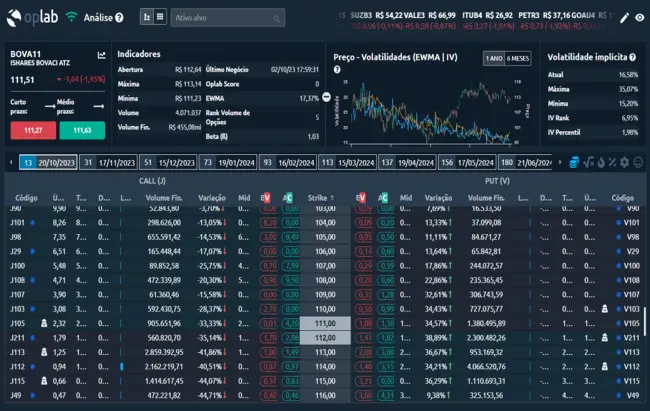The height and width of the screenshot is (411, 650).
Task: Click the 112,00 strike cell
Action: [325, 338]
